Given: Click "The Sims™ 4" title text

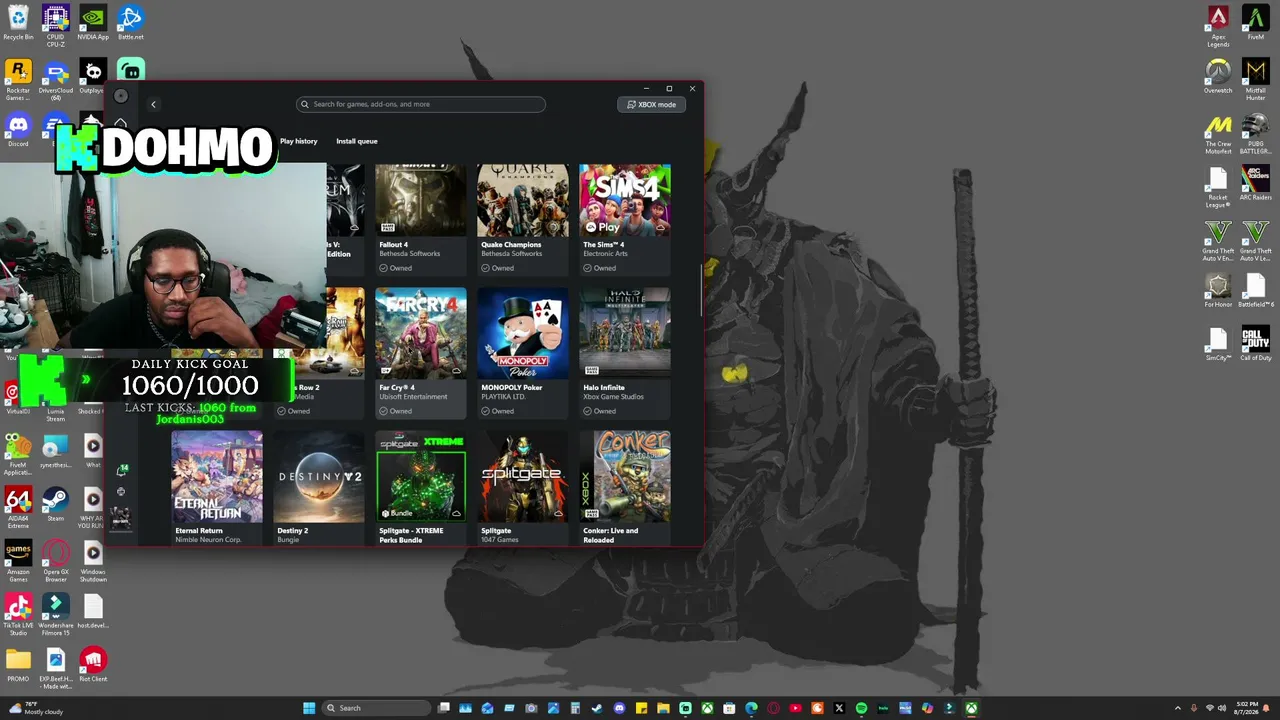Looking at the screenshot, I should click(603, 245).
